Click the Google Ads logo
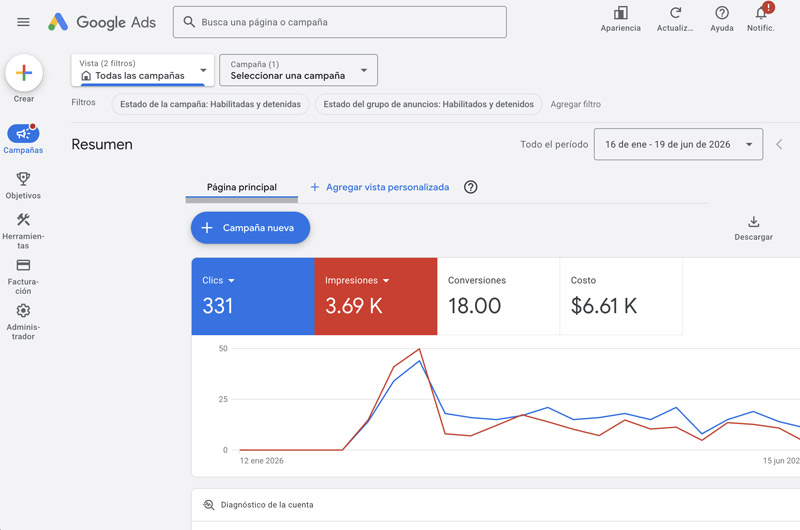Viewport: 800px width, 530px height. tap(102, 22)
